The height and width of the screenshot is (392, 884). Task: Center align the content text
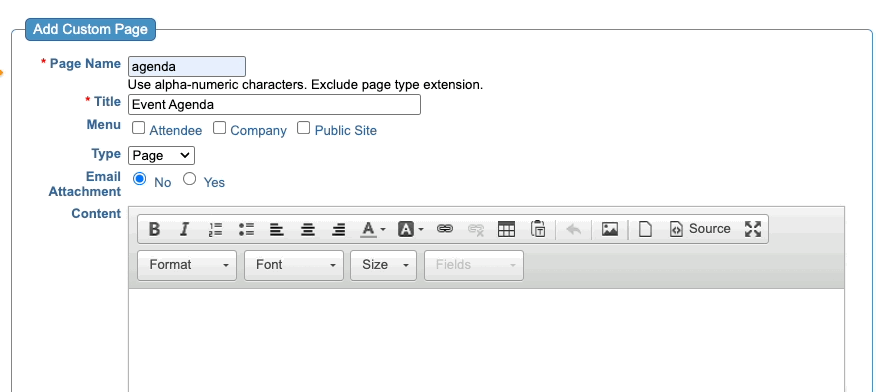tap(307, 229)
